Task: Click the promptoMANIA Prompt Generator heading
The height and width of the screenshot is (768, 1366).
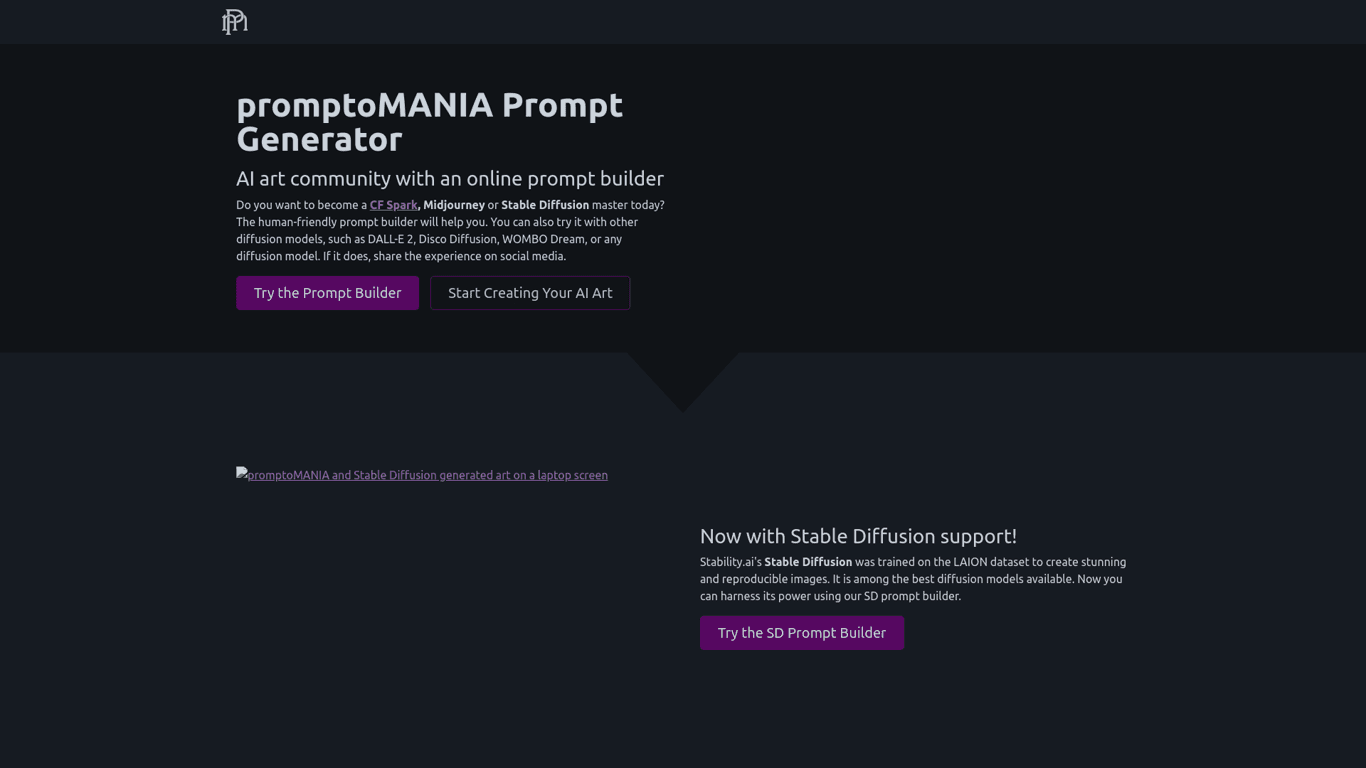Action: click(429, 121)
